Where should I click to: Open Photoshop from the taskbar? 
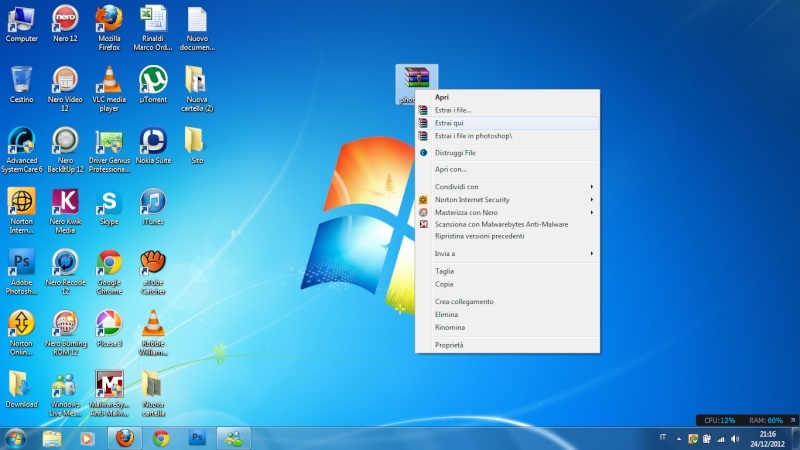197,438
